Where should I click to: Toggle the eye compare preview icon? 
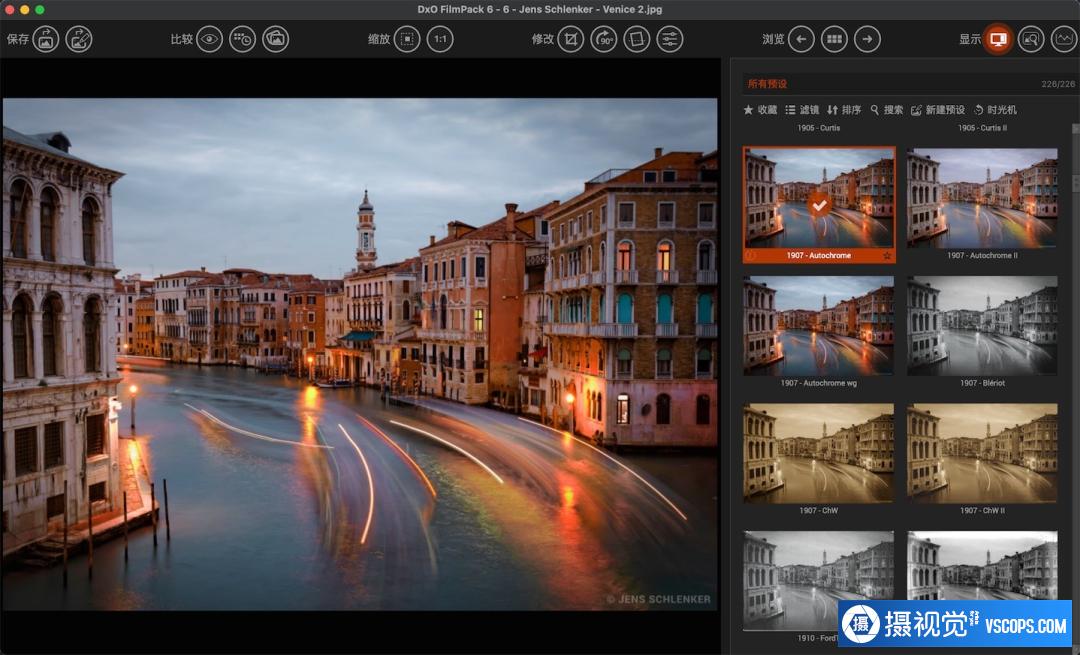click(x=209, y=39)
